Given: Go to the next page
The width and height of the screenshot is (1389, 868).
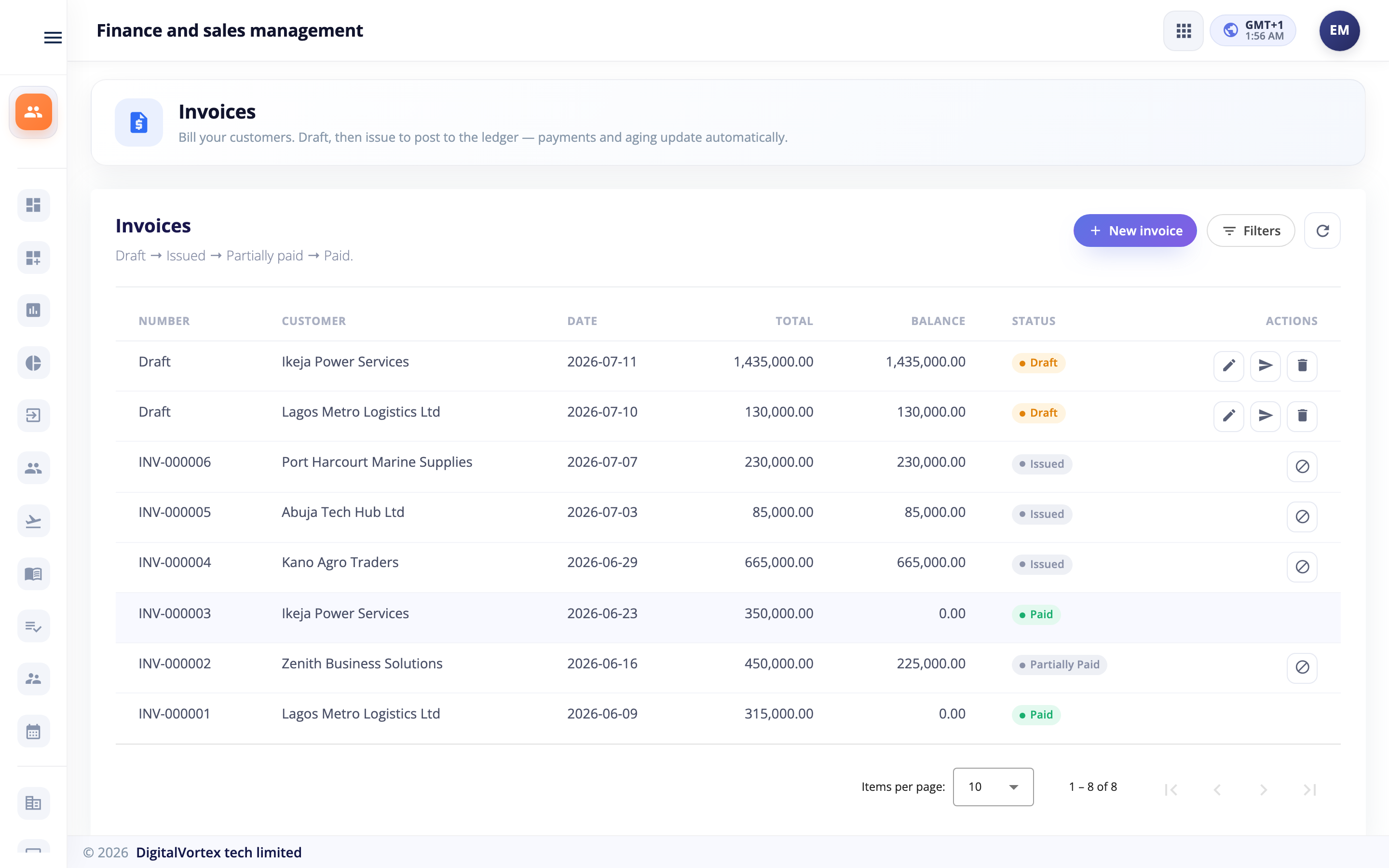Looking at the screenshot, I should (x=1263, y=790).
